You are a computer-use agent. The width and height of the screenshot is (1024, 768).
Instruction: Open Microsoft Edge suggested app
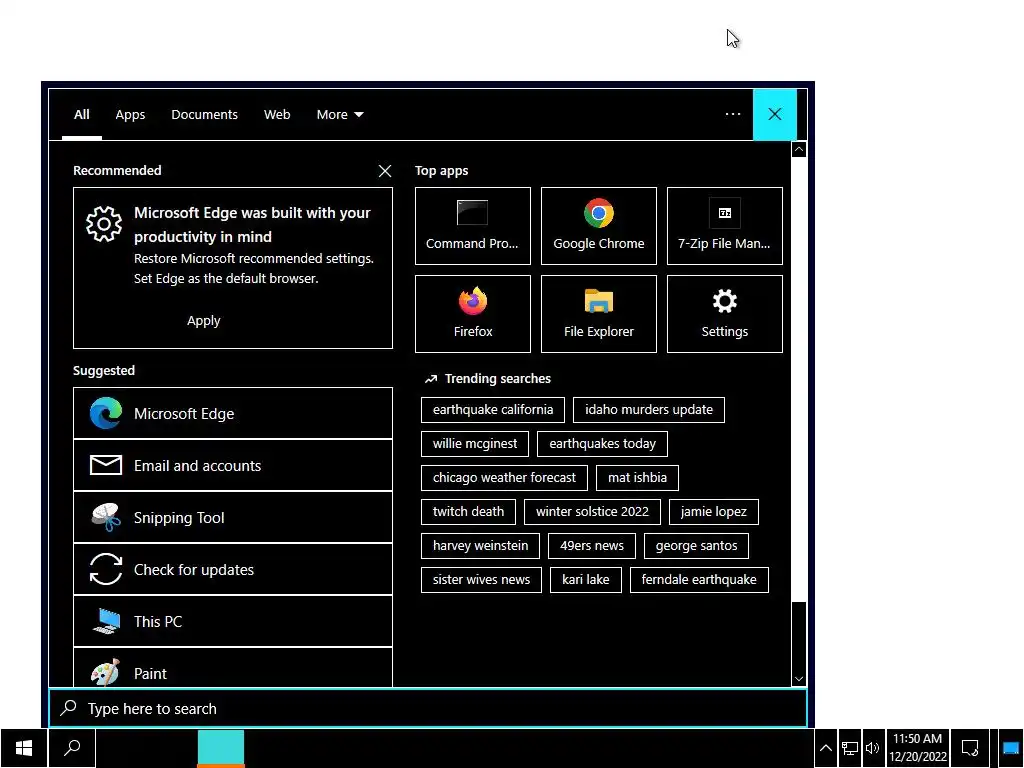tap(232, 413)
